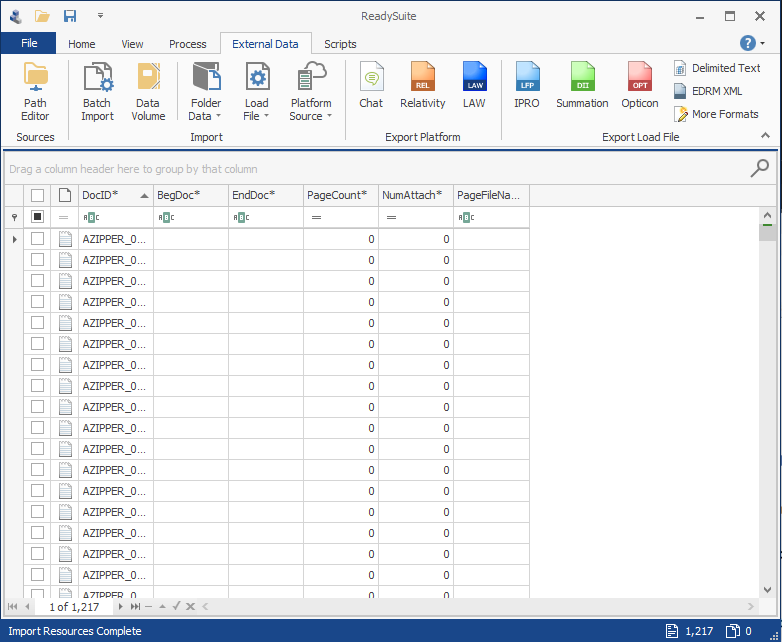Screen dimensions: 782x642
Task: Open the Path Editor tool
Action: [x=35, y=92]
